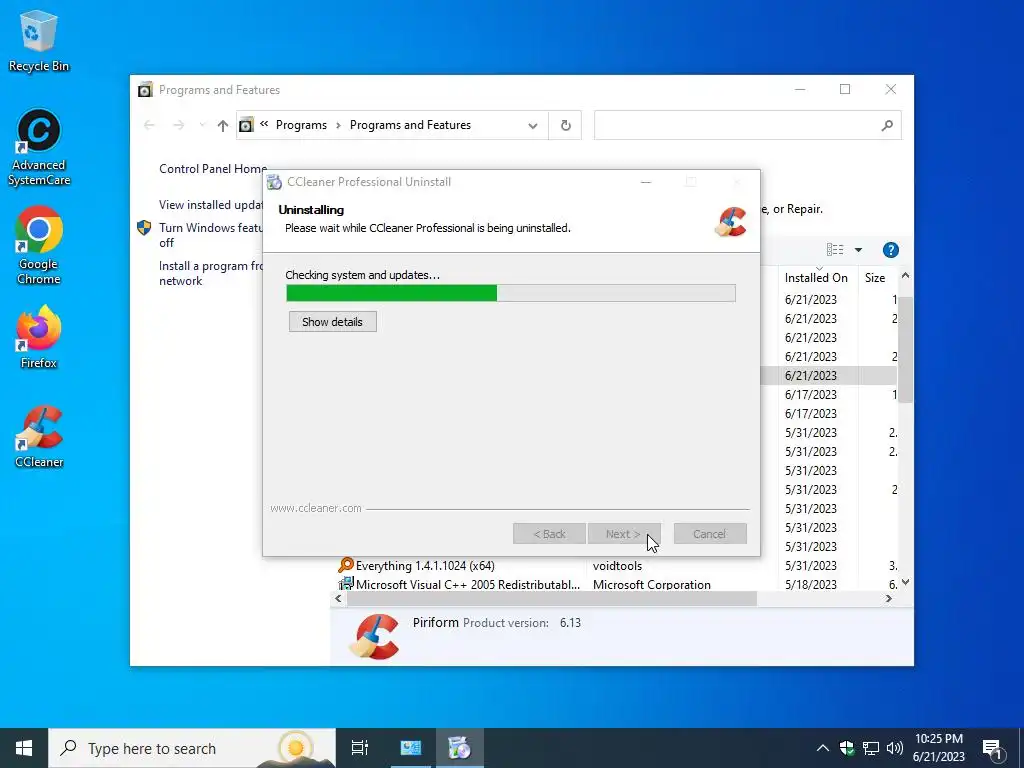Click the Up arrow in Programs and Features
The image size is (1024, 768).
pyautogui.click(x=223, y=125)
